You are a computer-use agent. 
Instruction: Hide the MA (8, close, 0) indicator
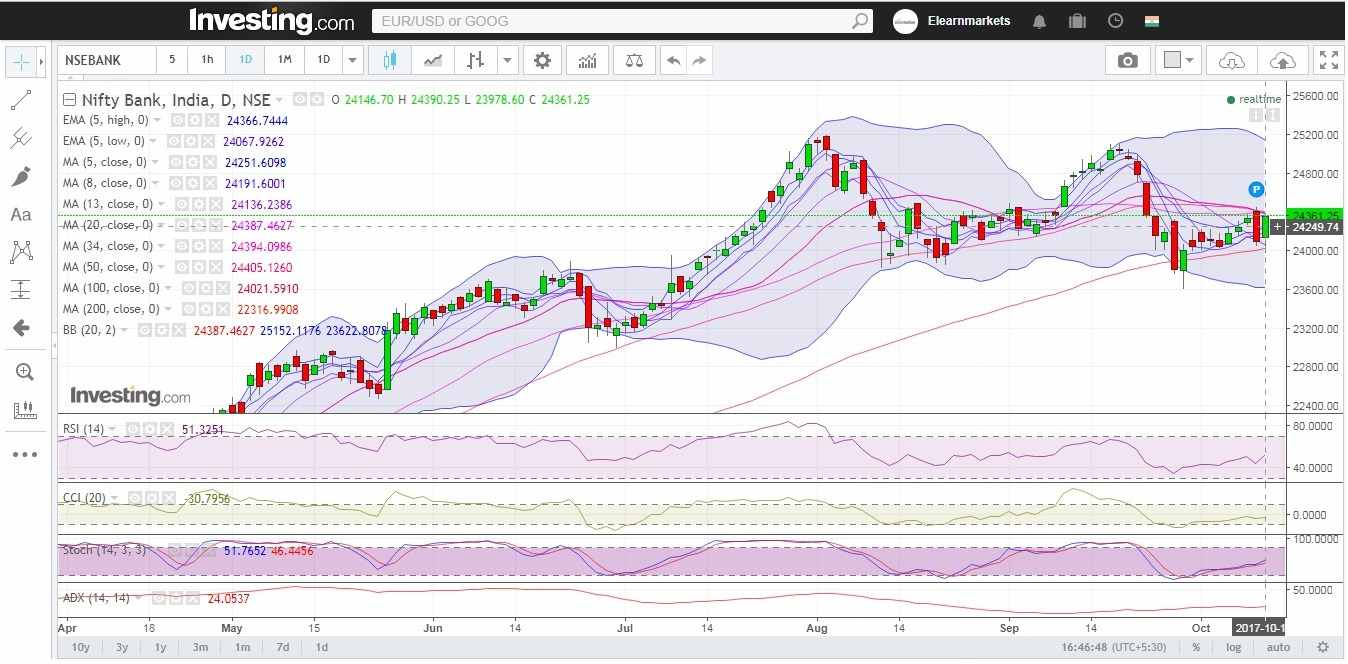(x=175, y=183)
